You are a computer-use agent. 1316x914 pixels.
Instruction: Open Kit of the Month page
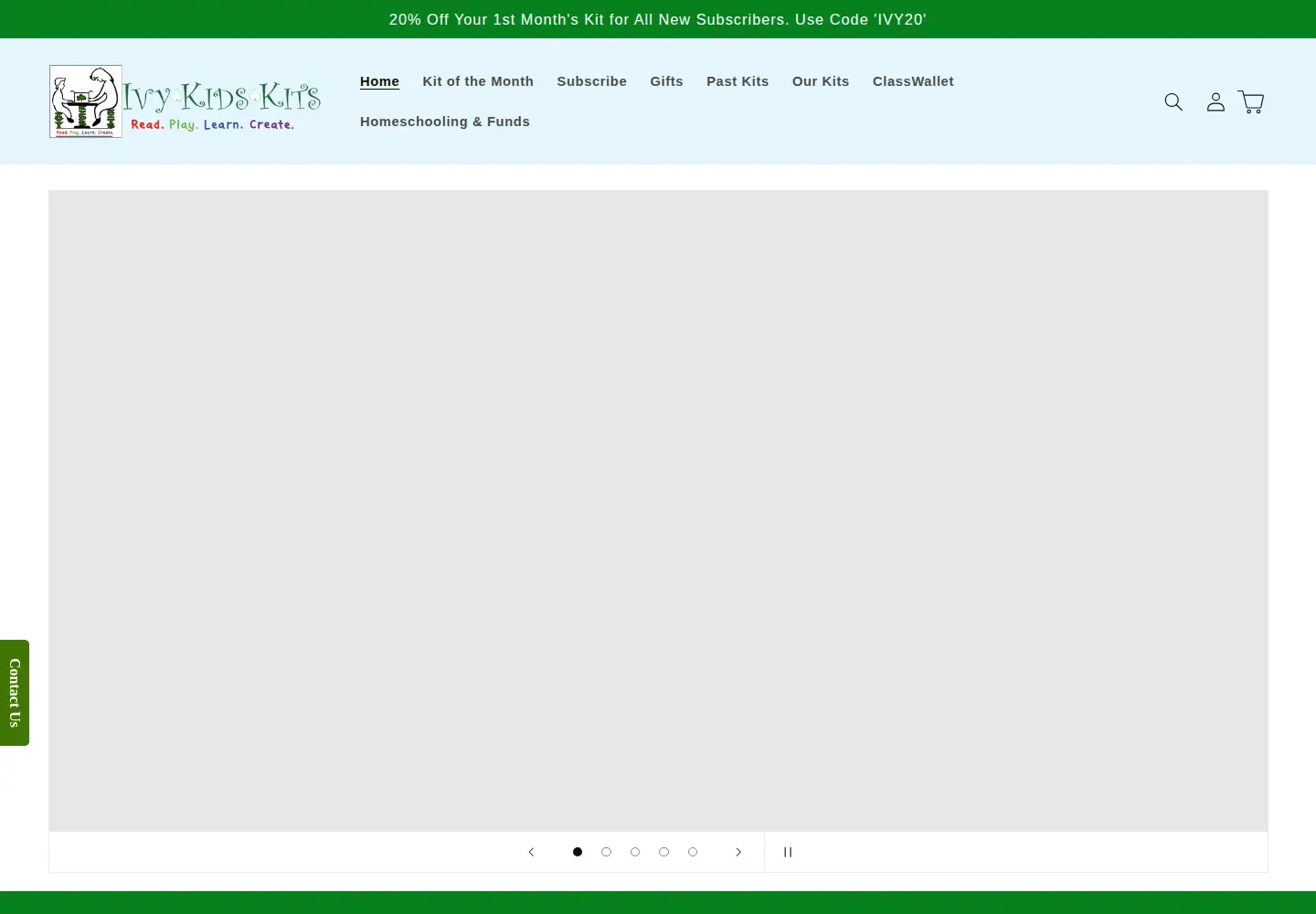click(x=478, y=81)
